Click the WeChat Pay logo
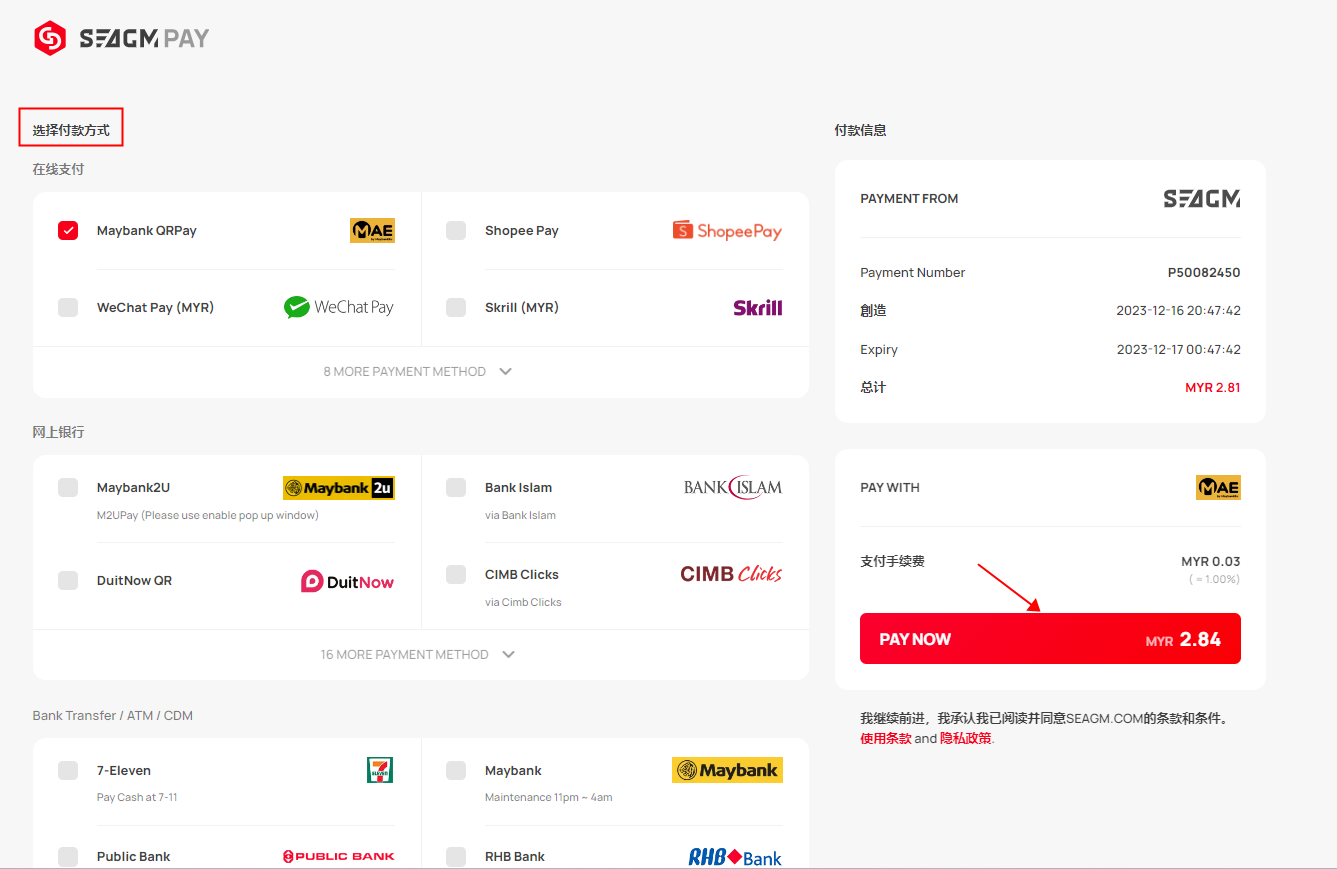Image resolution: width=1337 pixels, height=869 pixels. tap(338, 307)
